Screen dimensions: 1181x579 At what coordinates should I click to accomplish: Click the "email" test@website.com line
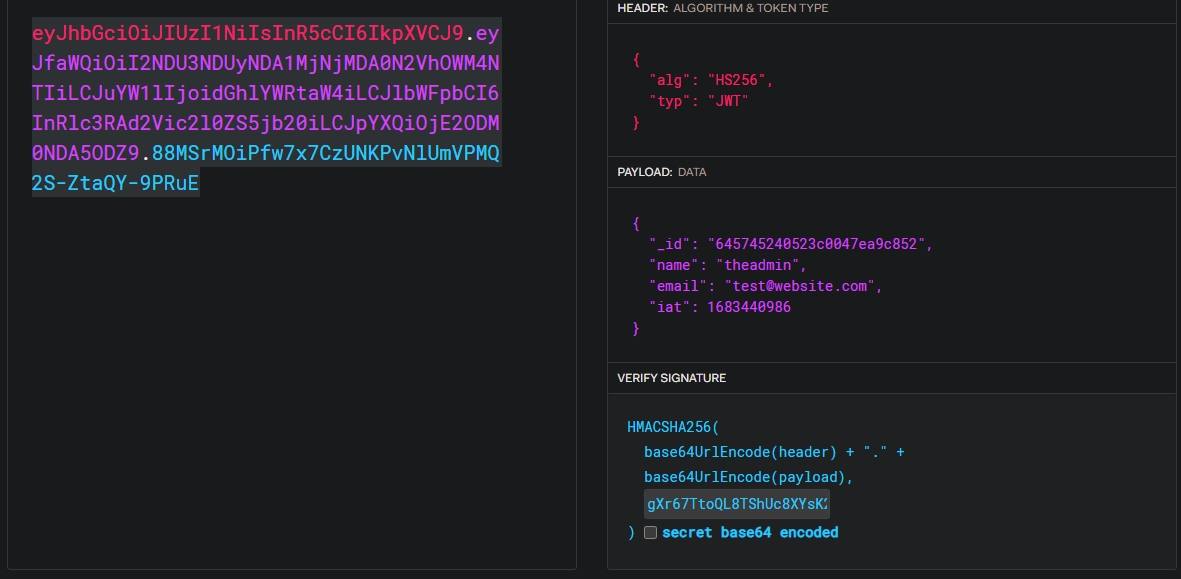(x=765, y=286)
